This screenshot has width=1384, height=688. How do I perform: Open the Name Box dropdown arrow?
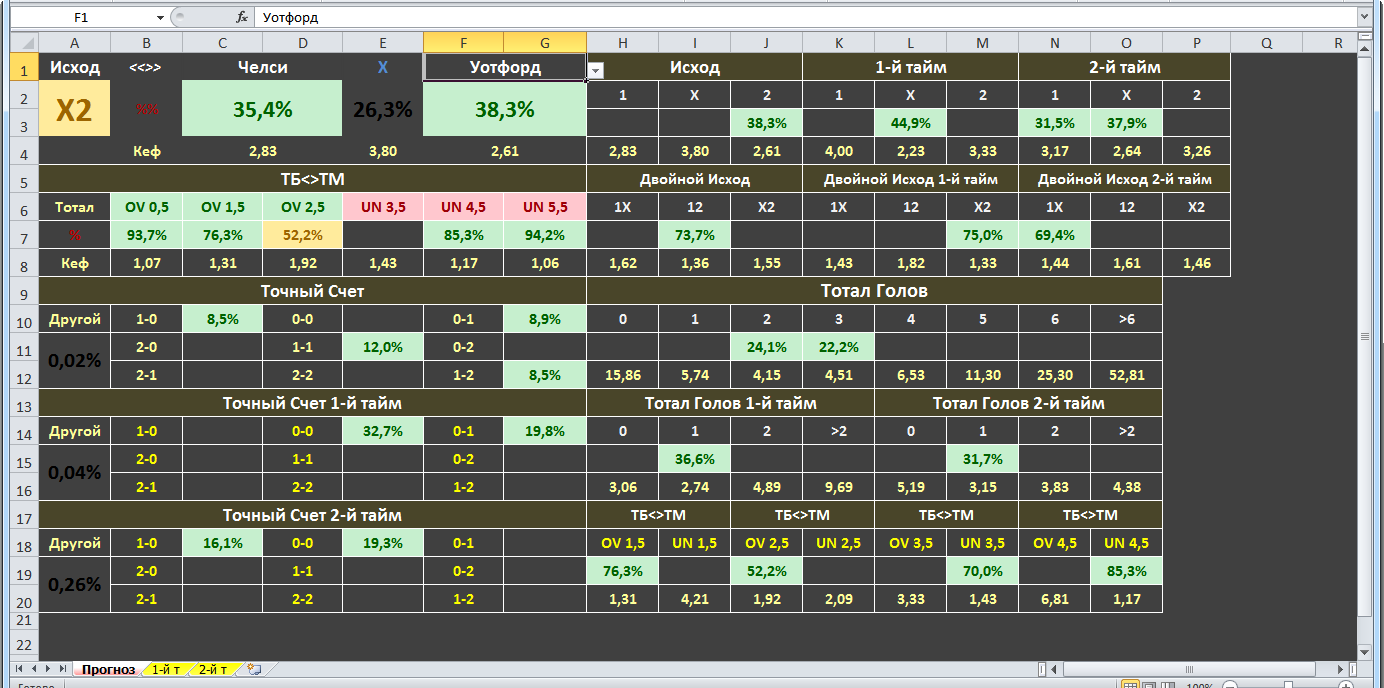160,18
